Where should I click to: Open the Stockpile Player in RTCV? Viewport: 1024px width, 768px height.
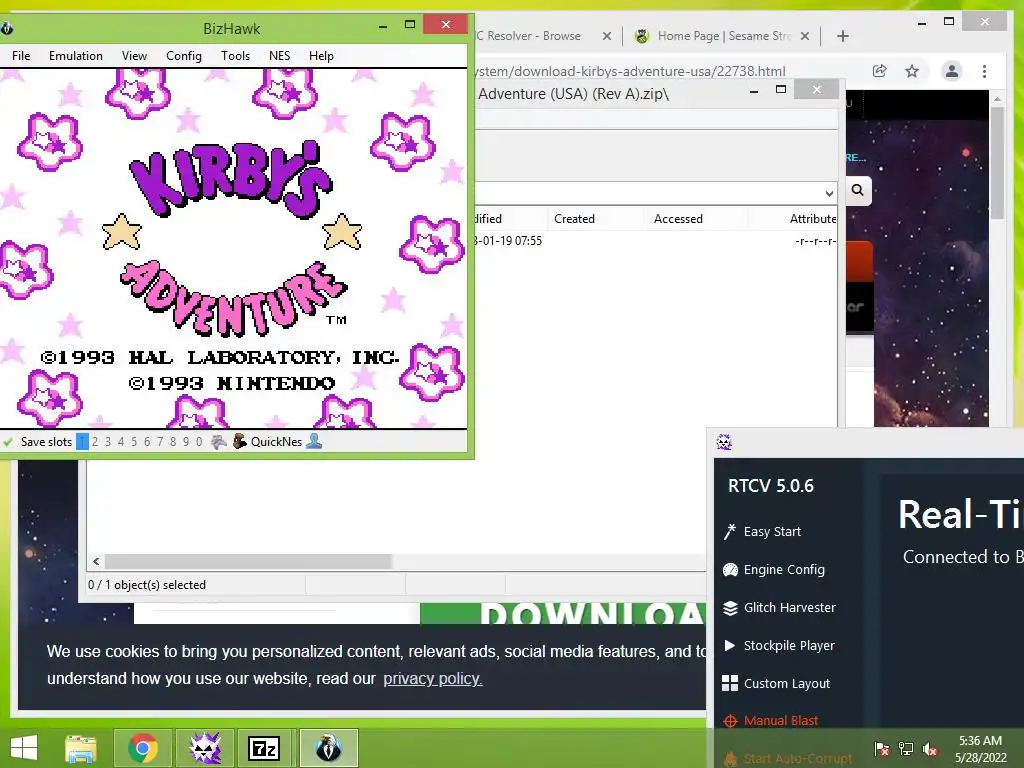(778, 645)
